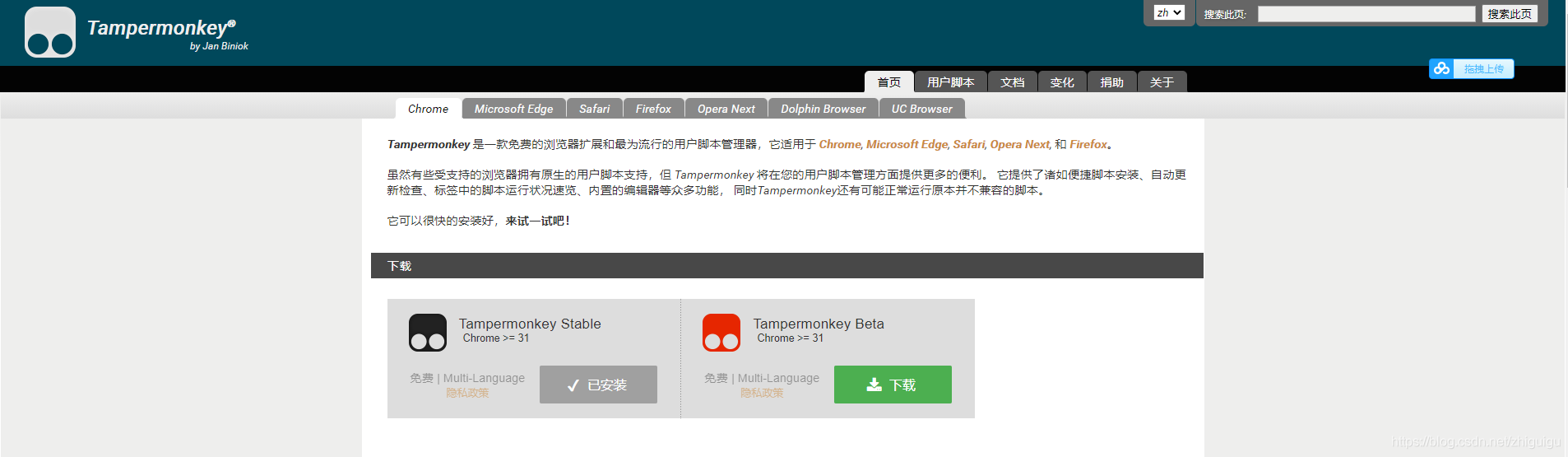Click the green 下载 button for Beta
The height and width of the screenshot is (457, 1568).
coord(893,385)
